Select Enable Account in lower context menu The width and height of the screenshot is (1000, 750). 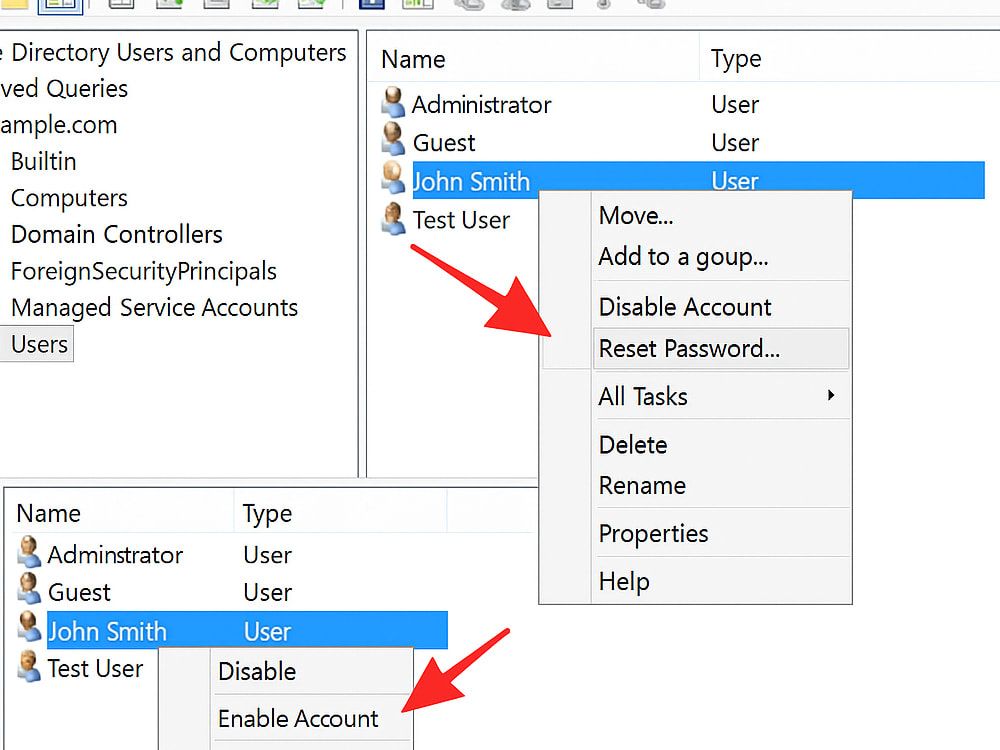tap(298, 719)
